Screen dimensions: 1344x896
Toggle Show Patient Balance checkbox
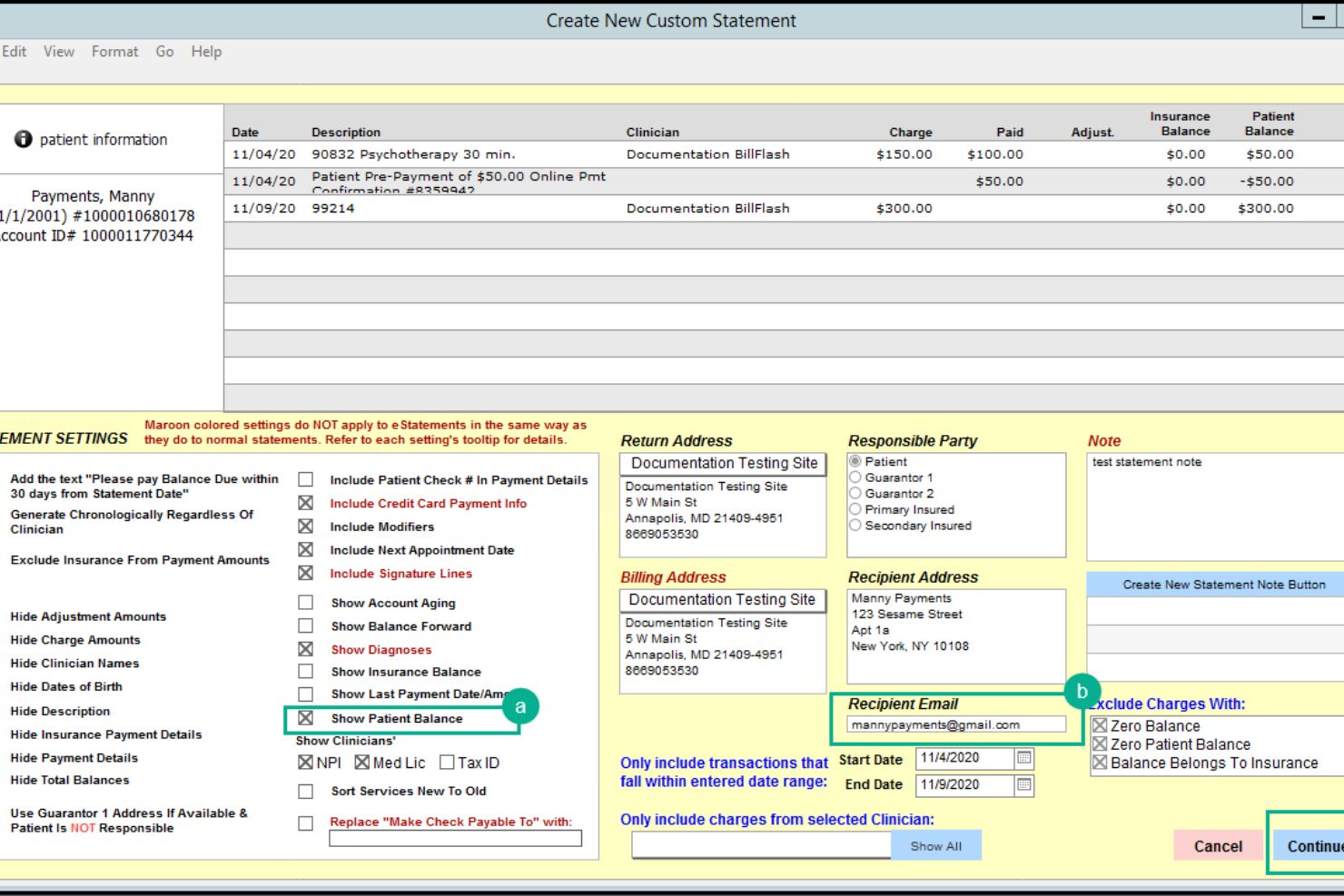click(x=306, y=718)
